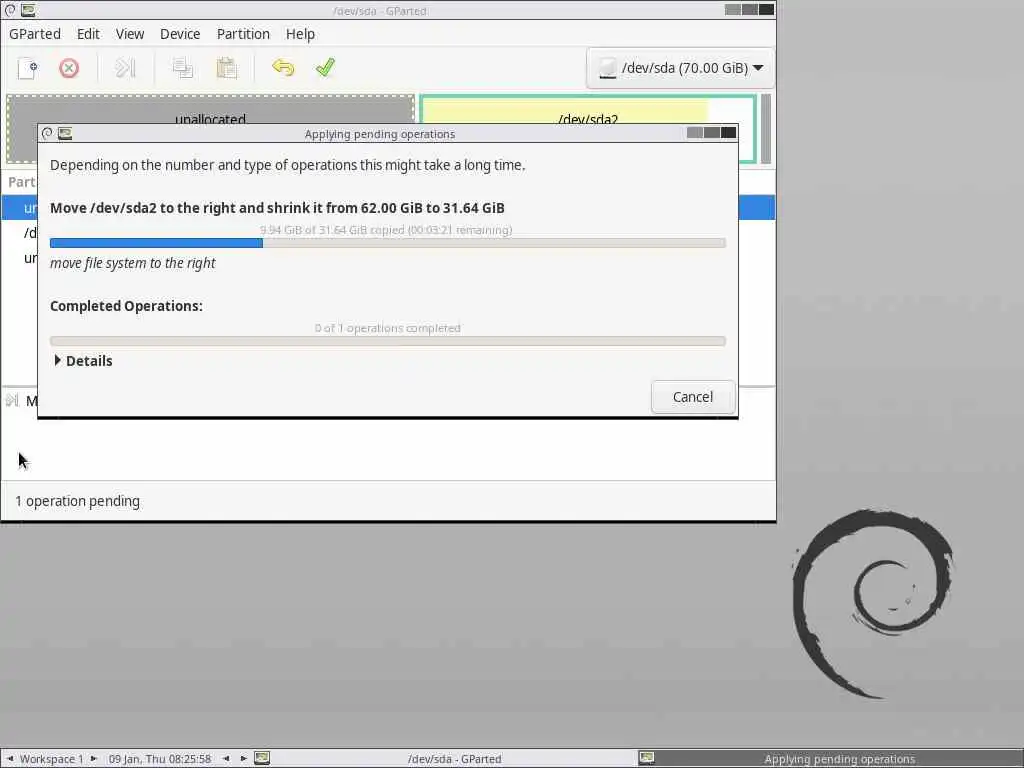Minimize the GParted main window
The width and height of the screenshot is (1024, 768).
tap(733, 9)
